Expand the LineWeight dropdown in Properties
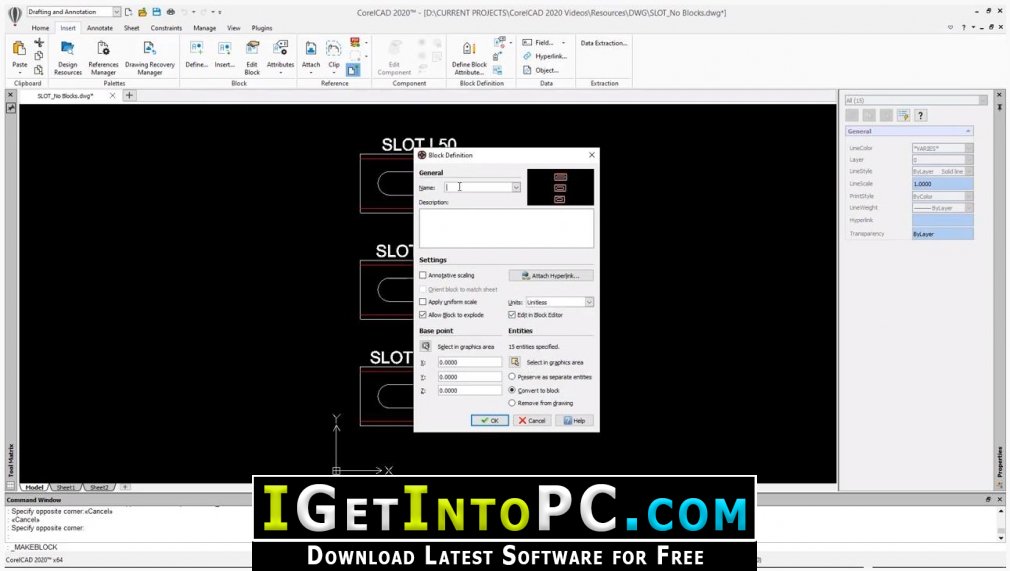 [969, 208]
